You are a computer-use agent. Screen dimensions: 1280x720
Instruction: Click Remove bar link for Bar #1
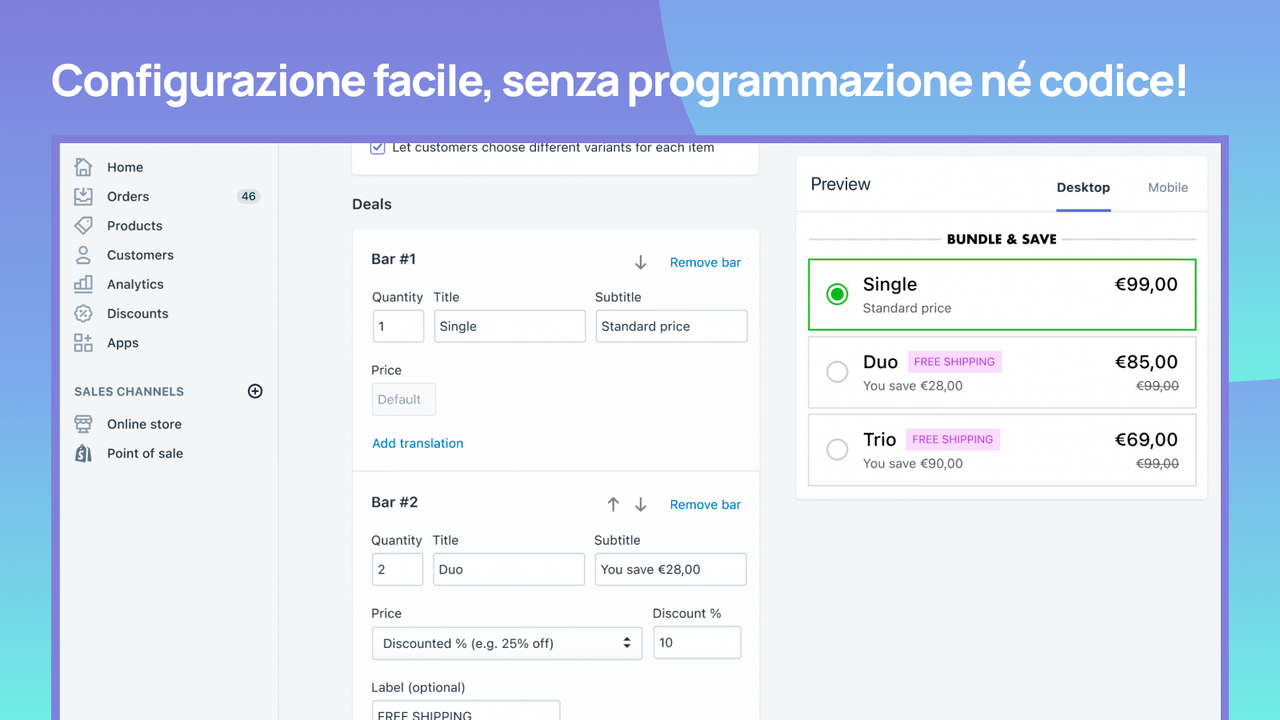click(705, 262)
